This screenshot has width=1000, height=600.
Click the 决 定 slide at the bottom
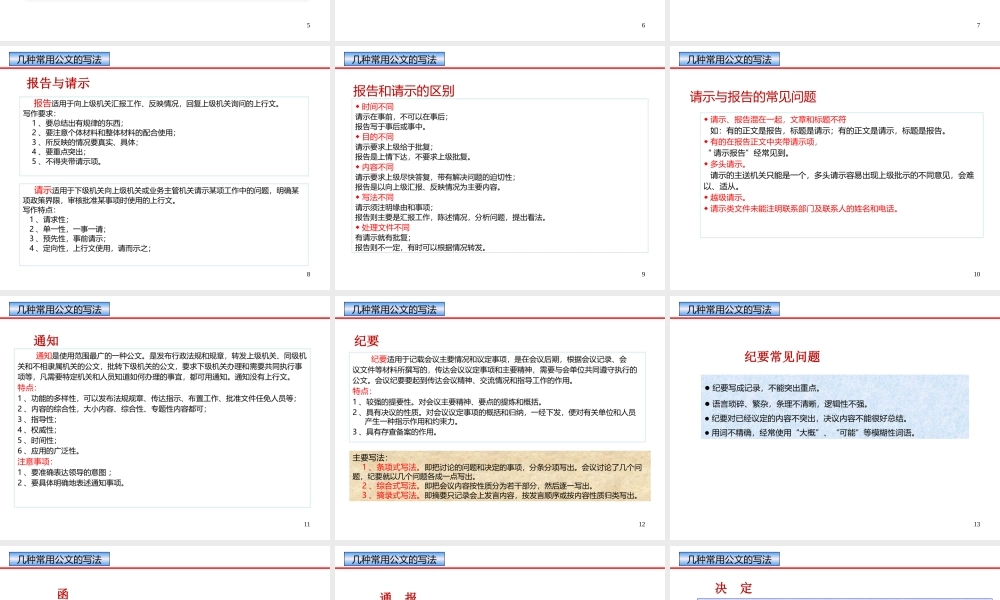[x=835, y=573]
